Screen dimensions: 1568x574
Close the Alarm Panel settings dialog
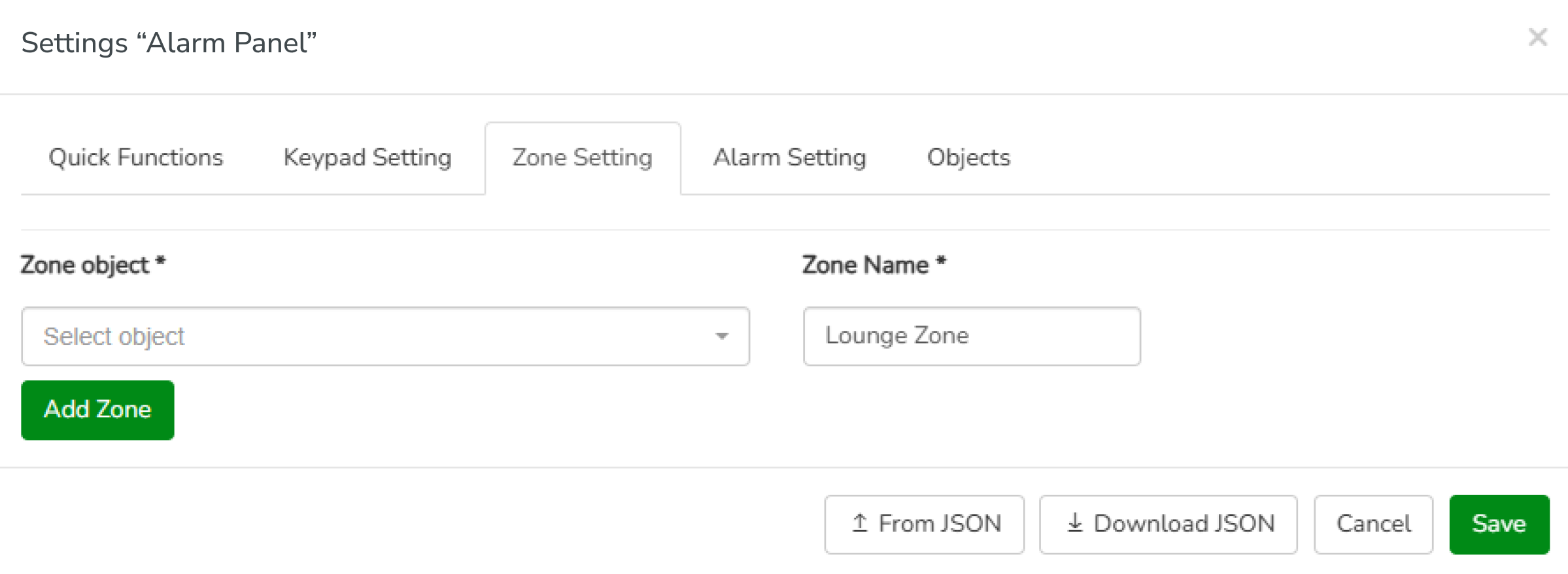click(x=1537, y=37)
